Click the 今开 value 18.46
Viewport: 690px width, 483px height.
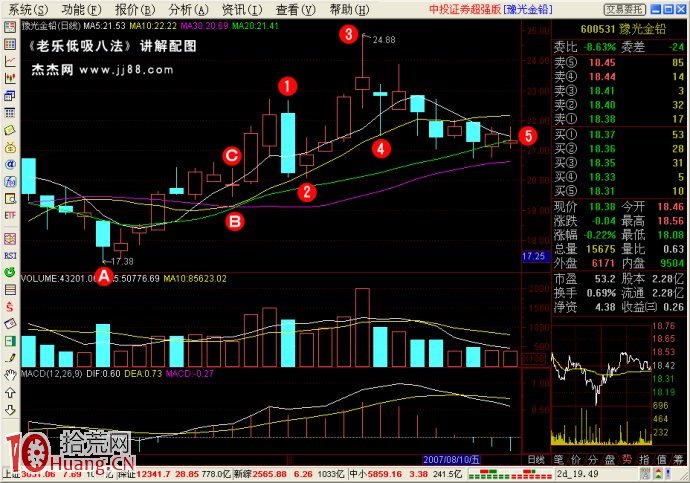point(671,207)
